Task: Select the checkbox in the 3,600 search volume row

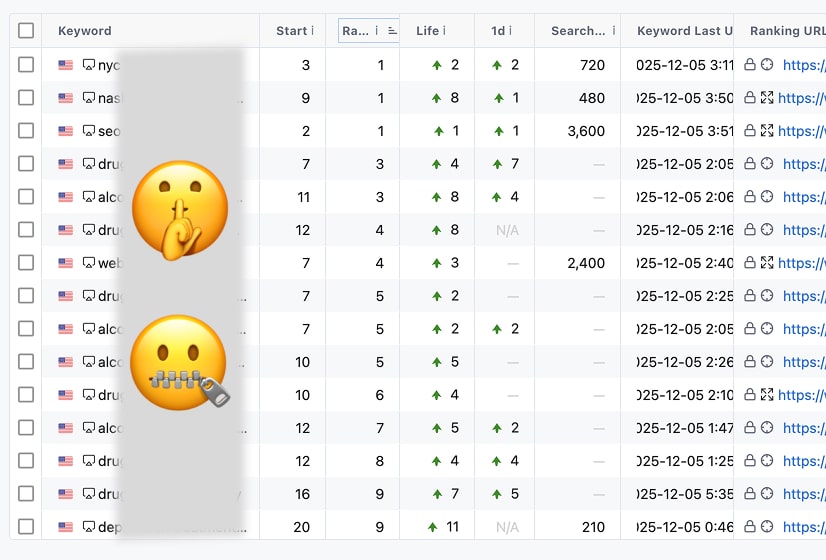Action: coord(26,131)
